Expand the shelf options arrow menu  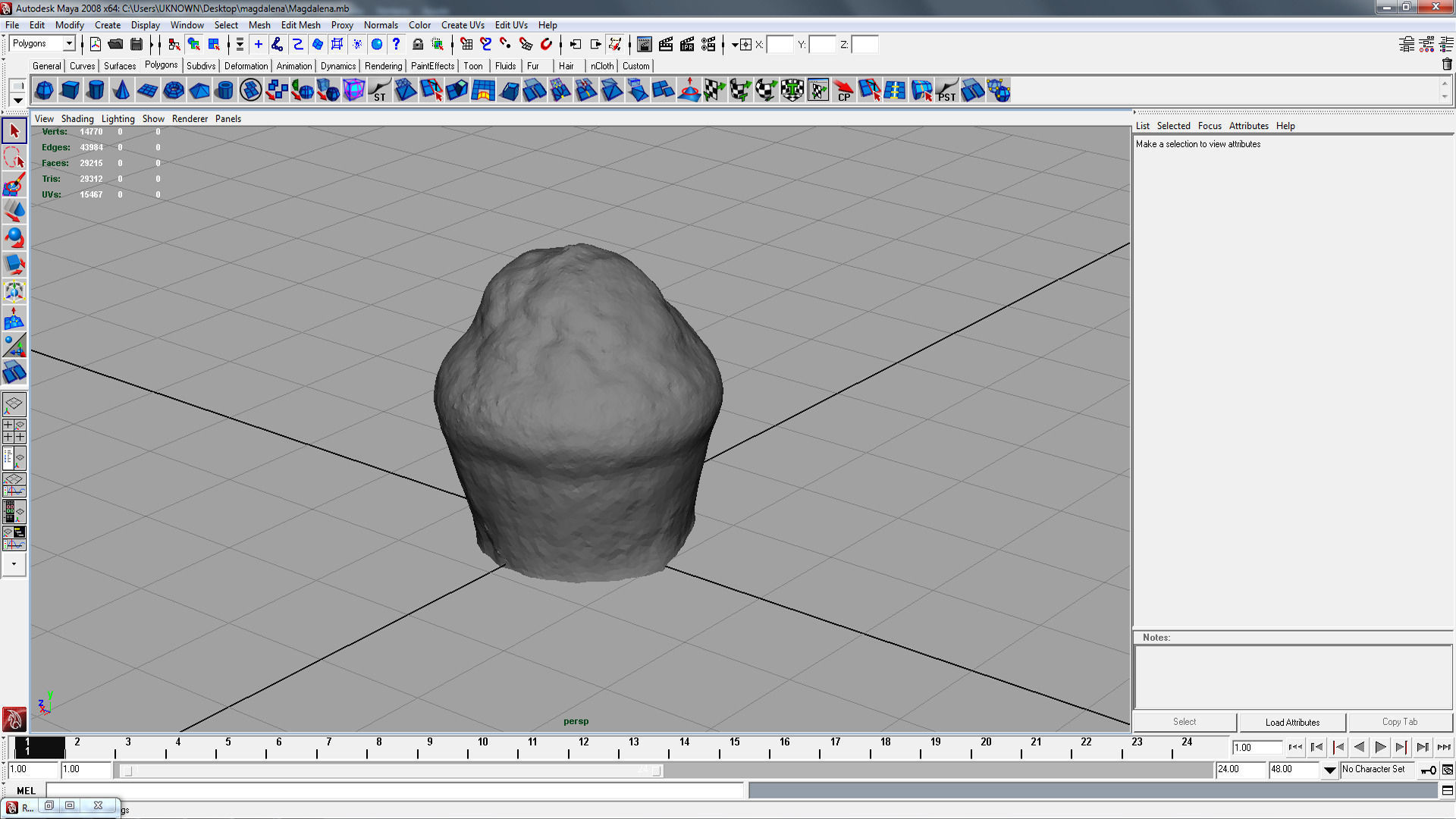pos(17,100)
